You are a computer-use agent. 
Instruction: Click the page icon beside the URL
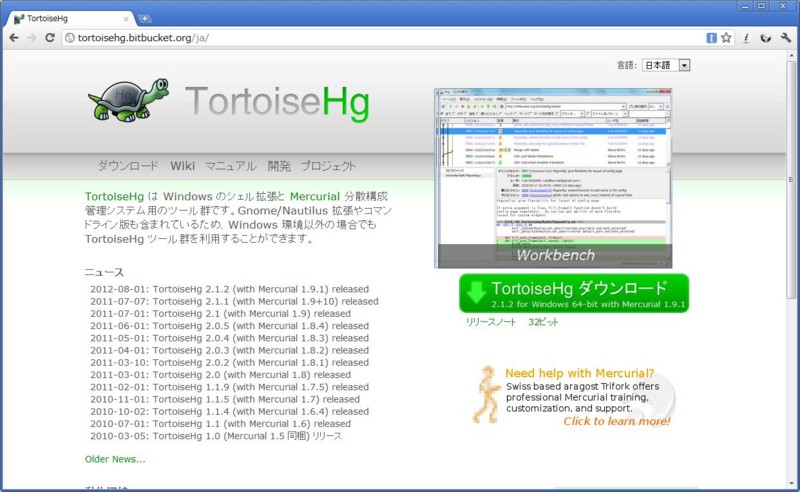pyautogui.click(x=70, y=38)
